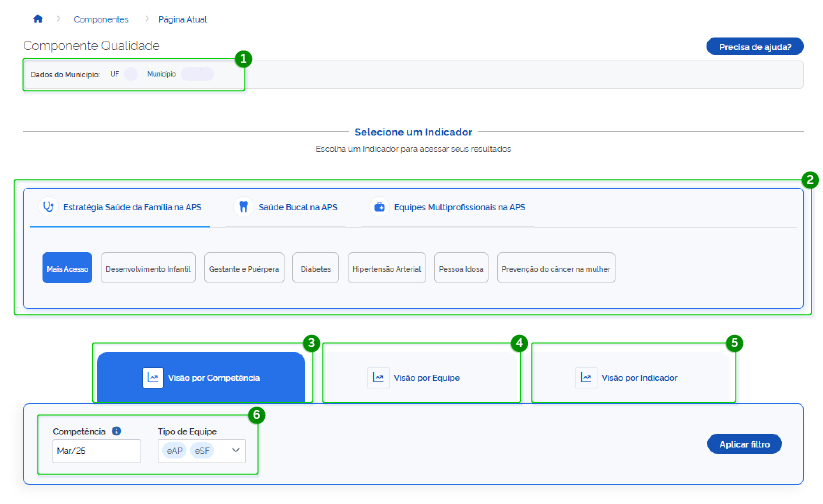Image resolution: width=823 pixels, height=504 pixels.
Task: Click chart icon in Visão por Competência
Action: tap(152, 378)
